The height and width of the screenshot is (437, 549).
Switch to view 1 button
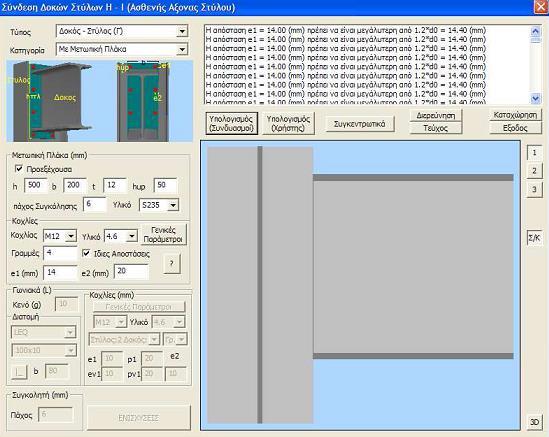click(534, 153)
